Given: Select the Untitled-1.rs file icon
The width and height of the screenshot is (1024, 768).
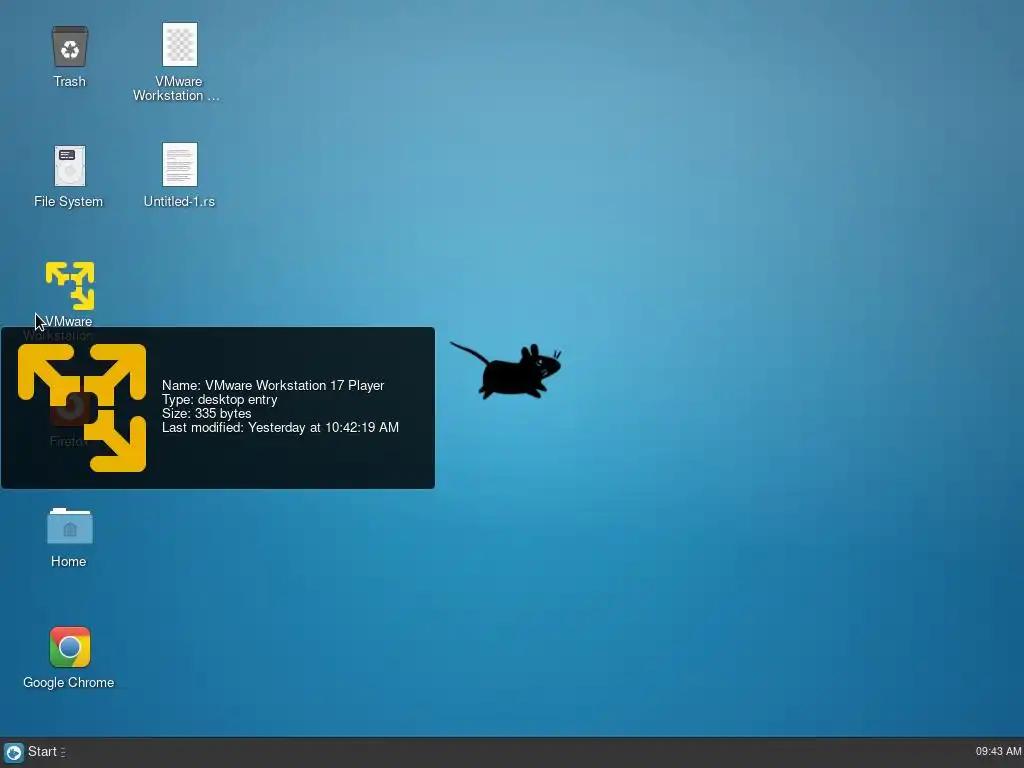Looking at the screenshot, I should 180,165.
